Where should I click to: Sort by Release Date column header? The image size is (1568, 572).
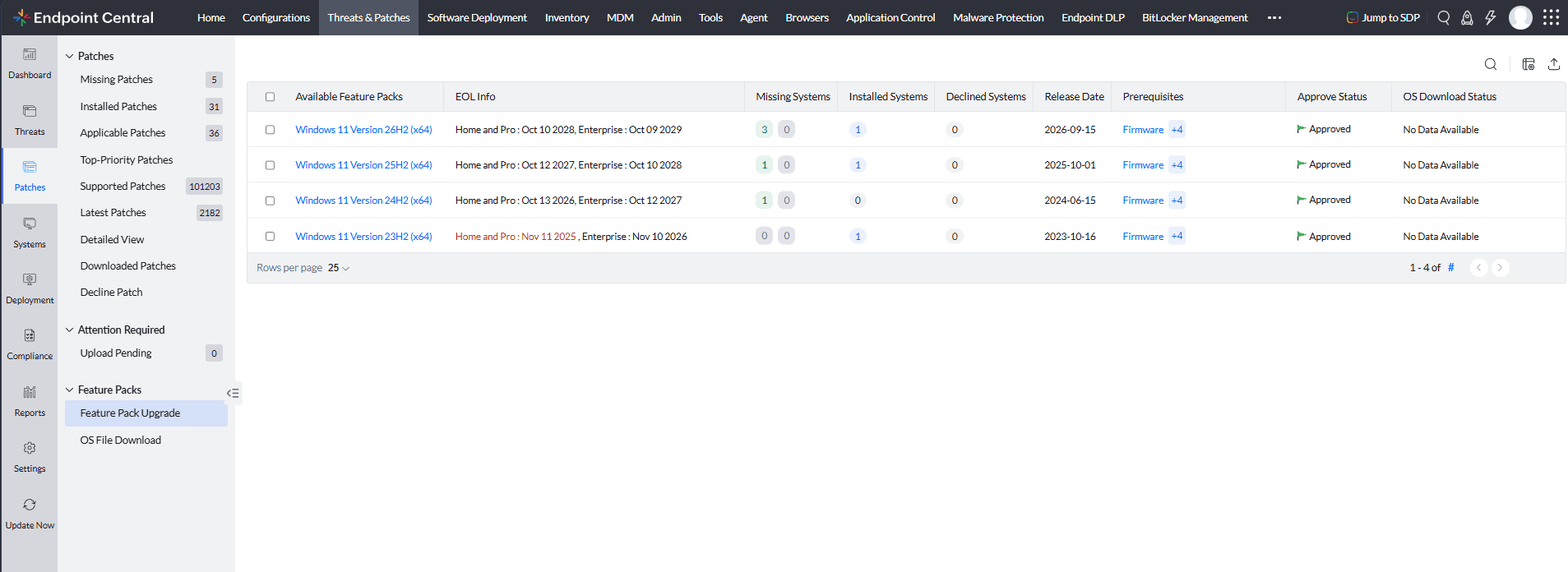pos(1074,97)
